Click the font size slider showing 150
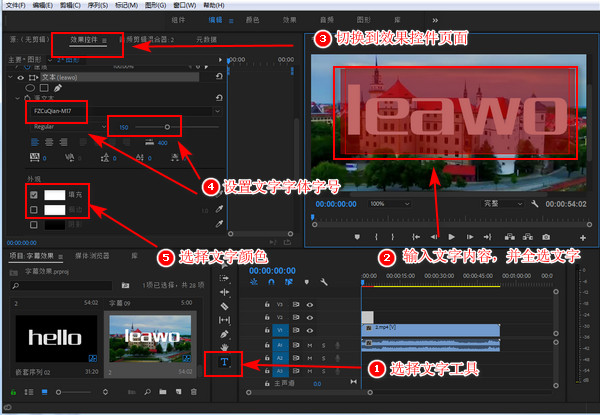 [177, 127]
